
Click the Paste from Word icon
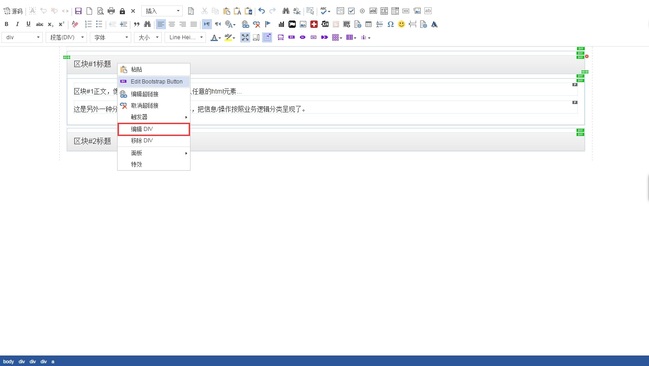[248, 11]
